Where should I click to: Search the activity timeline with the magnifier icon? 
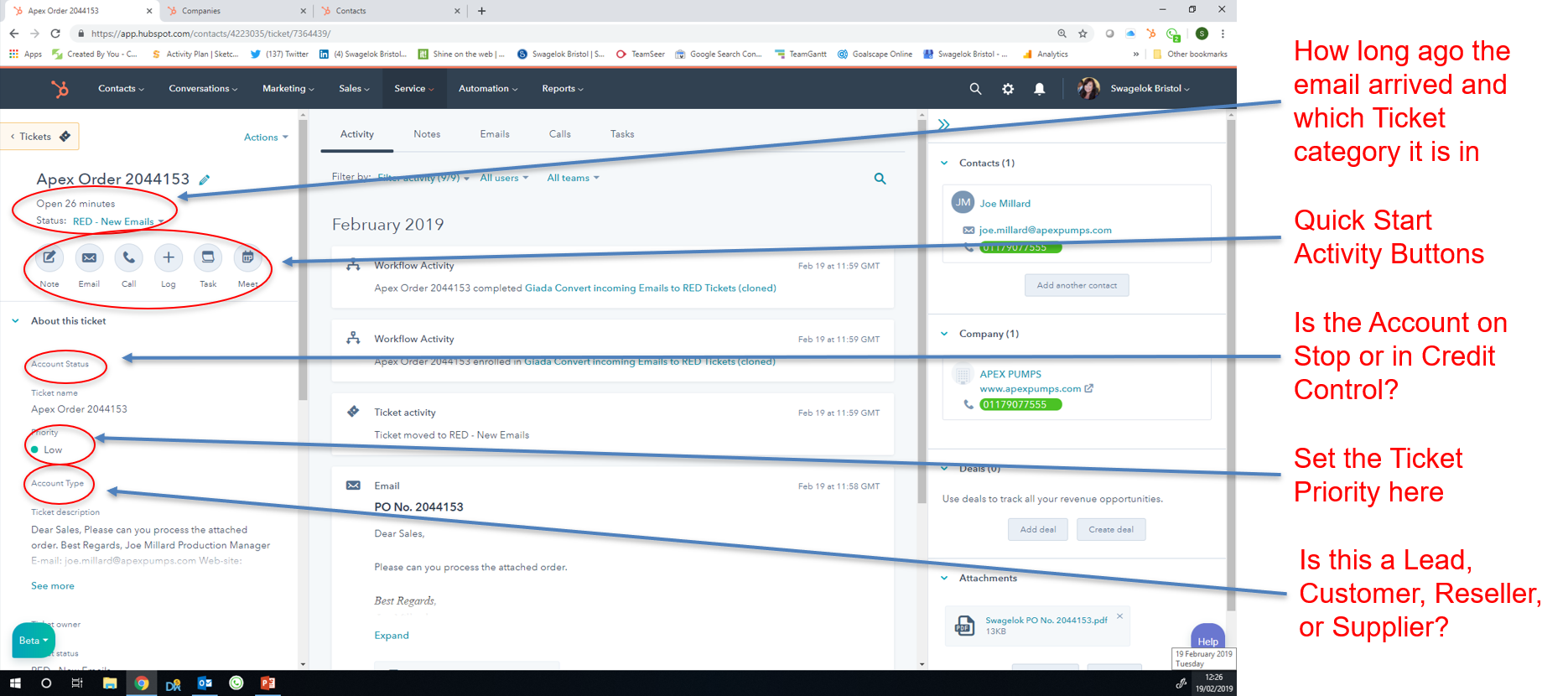[x=880, y=179]
